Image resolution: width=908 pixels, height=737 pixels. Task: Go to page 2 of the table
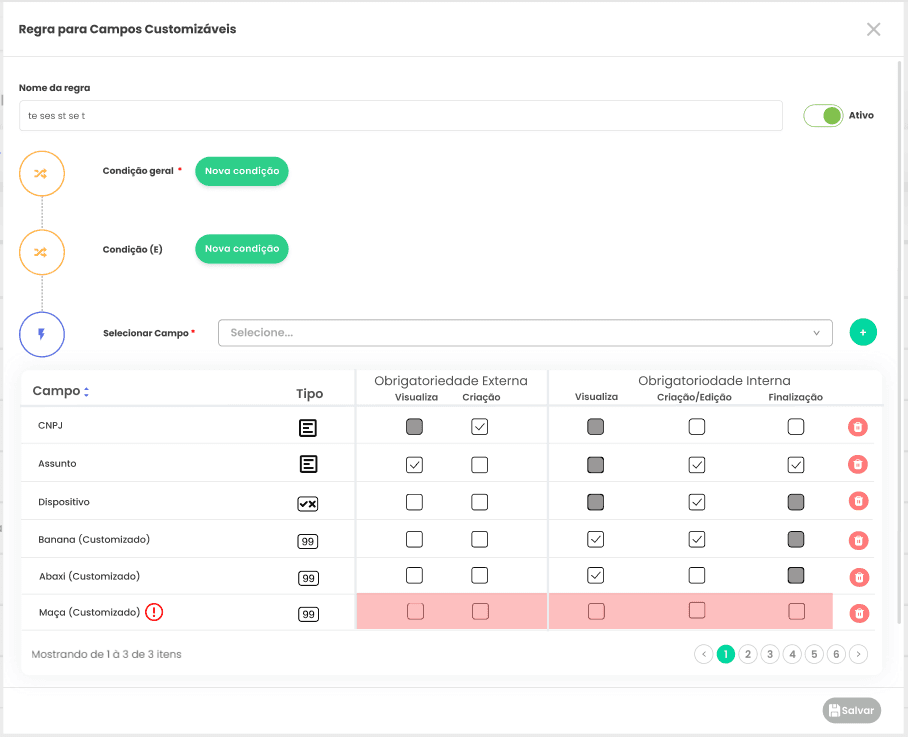[x=748, y=654]
